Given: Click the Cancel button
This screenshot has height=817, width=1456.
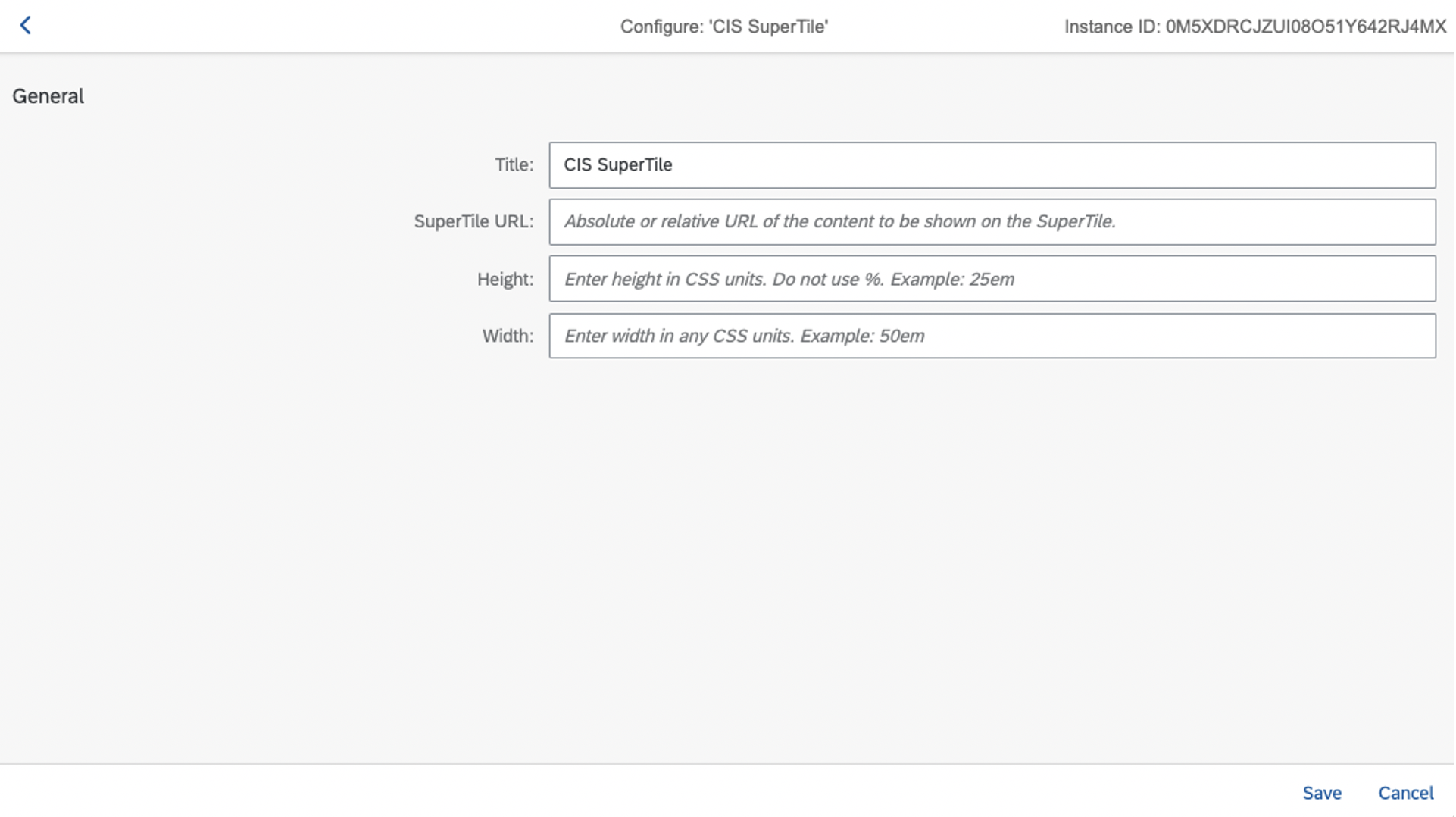Looking at the screenshot, I should tap(1406, 793).
